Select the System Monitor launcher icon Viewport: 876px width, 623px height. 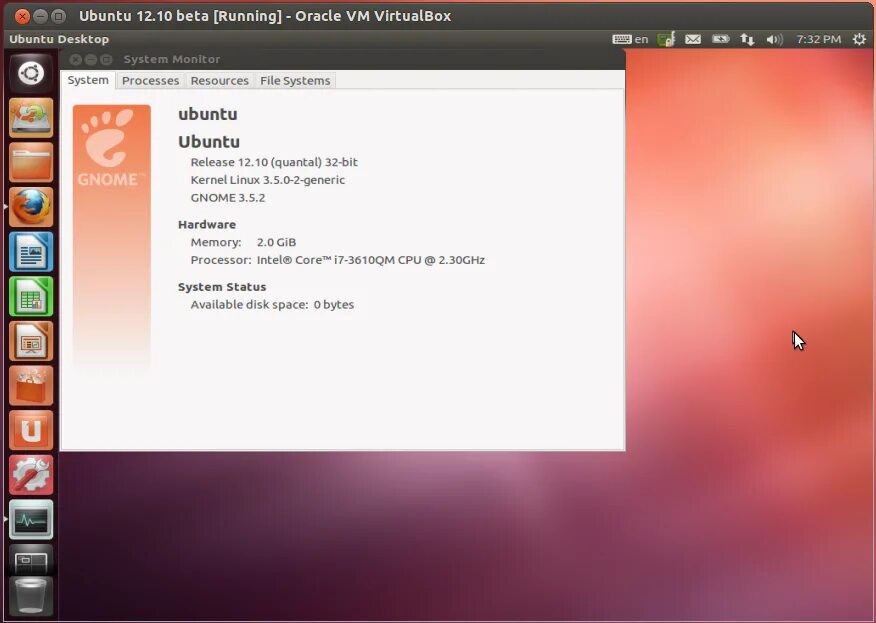[x=31, y=520]
